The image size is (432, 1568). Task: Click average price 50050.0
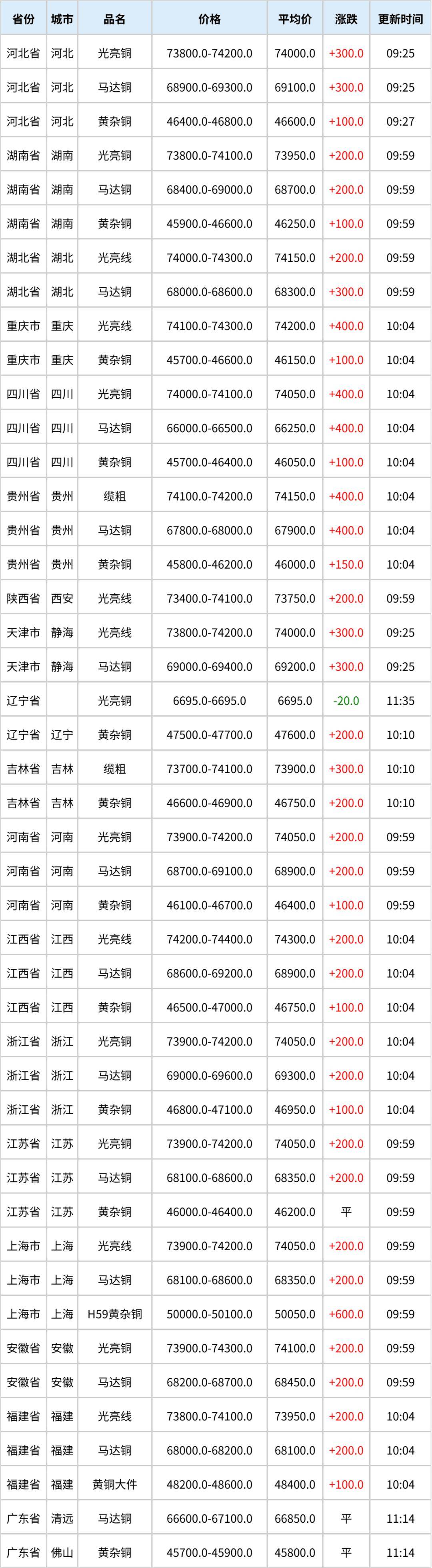pyautogui.click(x=295, y=1315)
